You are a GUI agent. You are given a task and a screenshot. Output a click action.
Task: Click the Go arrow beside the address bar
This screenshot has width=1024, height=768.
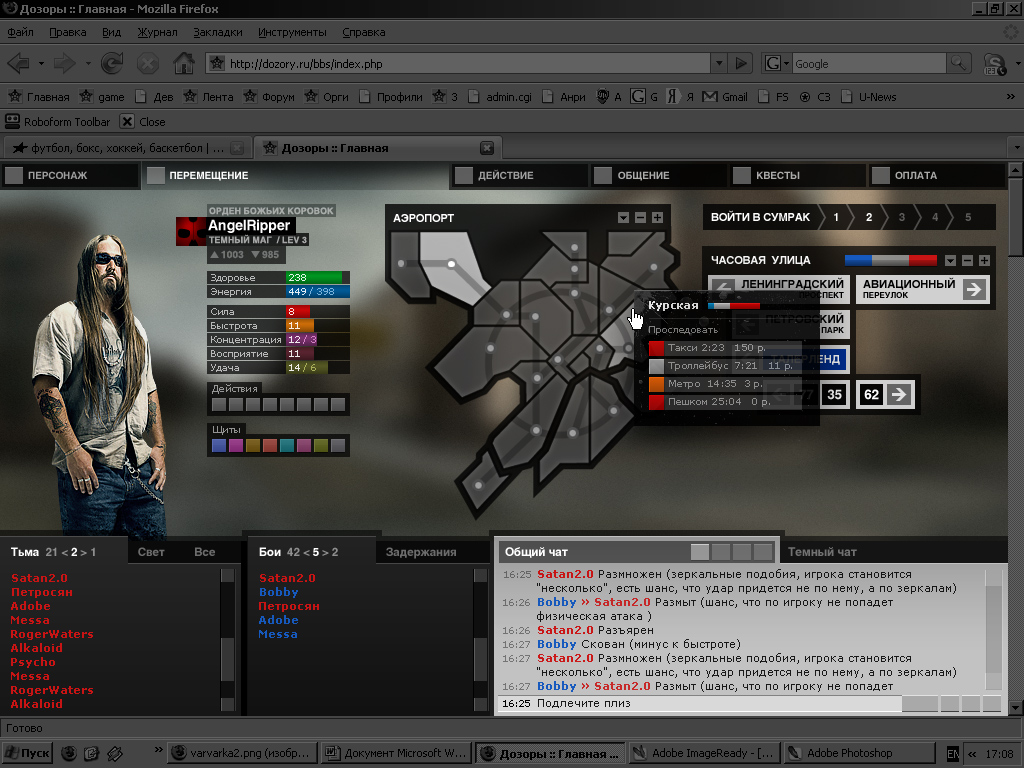tap(741, 63)
